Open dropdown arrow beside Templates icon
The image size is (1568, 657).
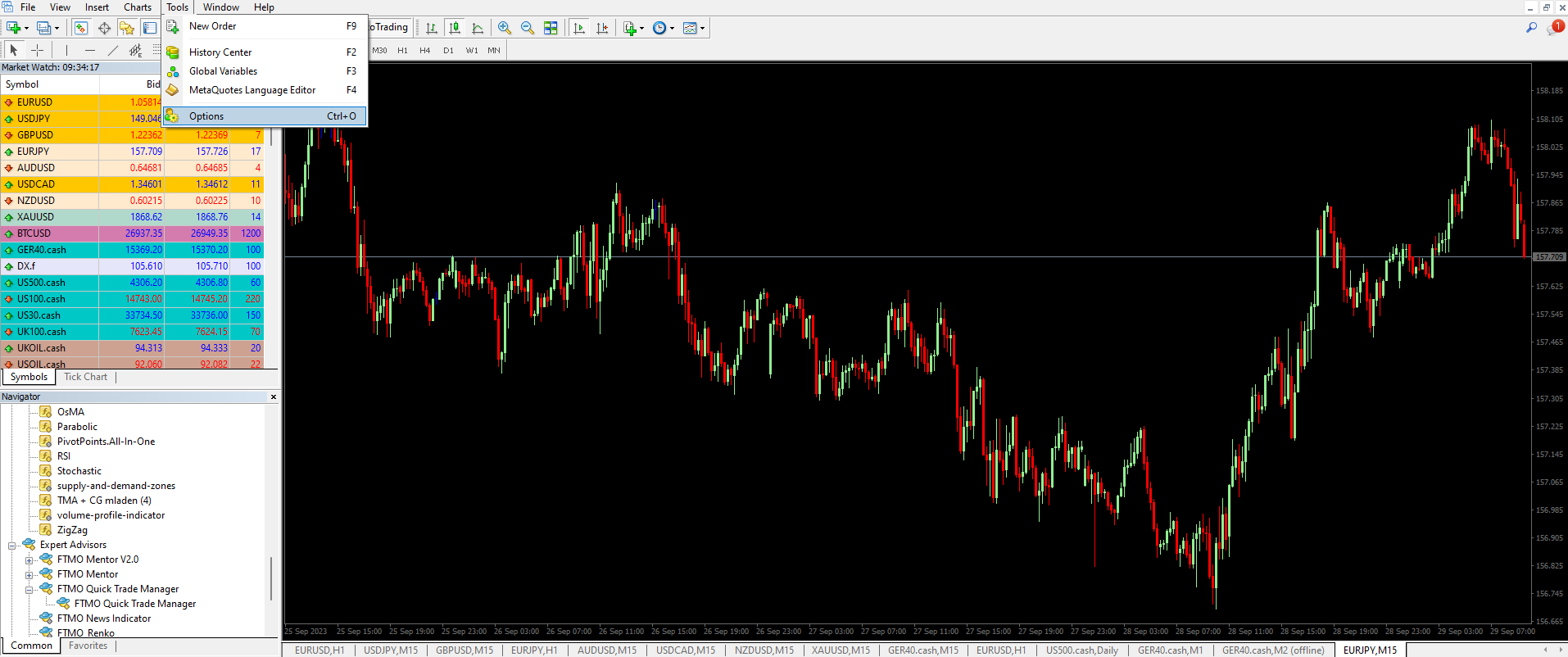tap(702, 28)
